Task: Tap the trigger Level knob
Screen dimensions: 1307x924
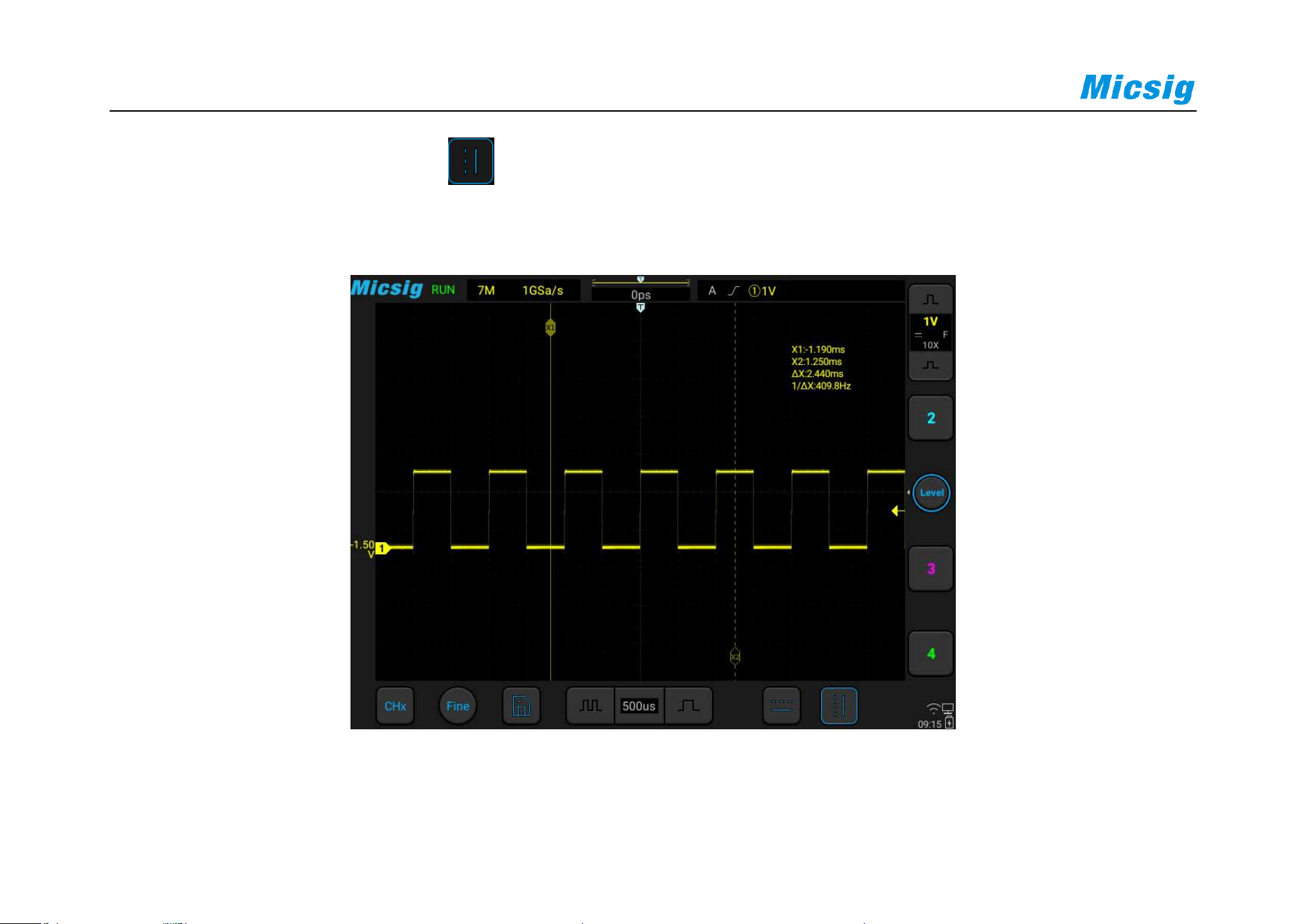Action: coord(931,493)
